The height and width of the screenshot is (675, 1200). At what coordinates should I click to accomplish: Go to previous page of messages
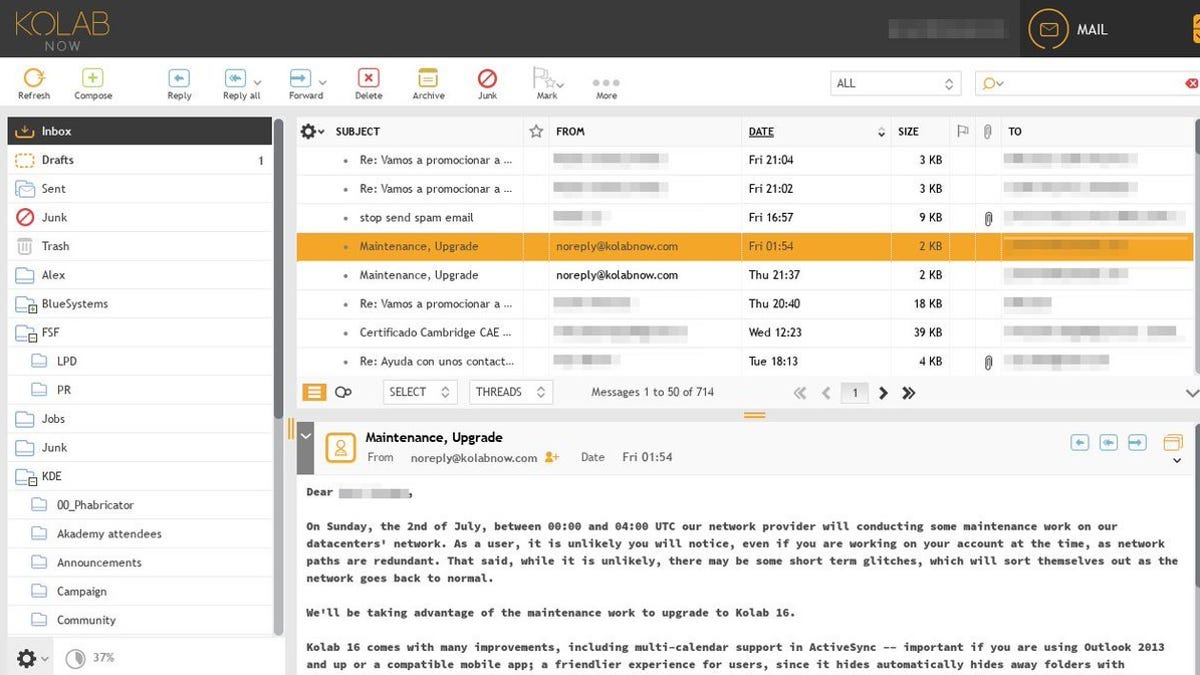pos(826,393)
